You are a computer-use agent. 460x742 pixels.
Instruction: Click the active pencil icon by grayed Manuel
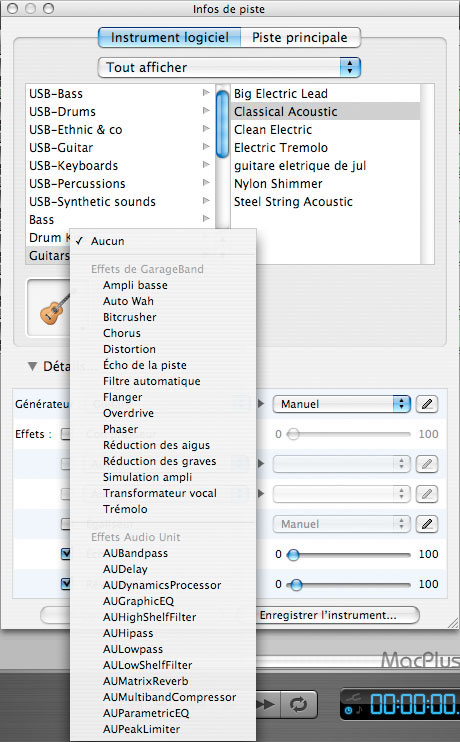point(426,524)
